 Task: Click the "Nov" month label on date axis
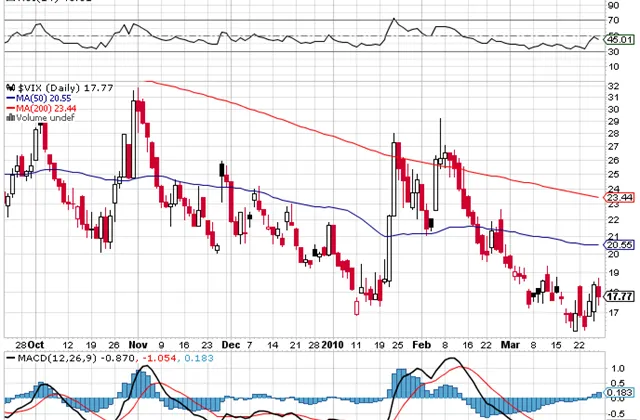coord(138,345)
